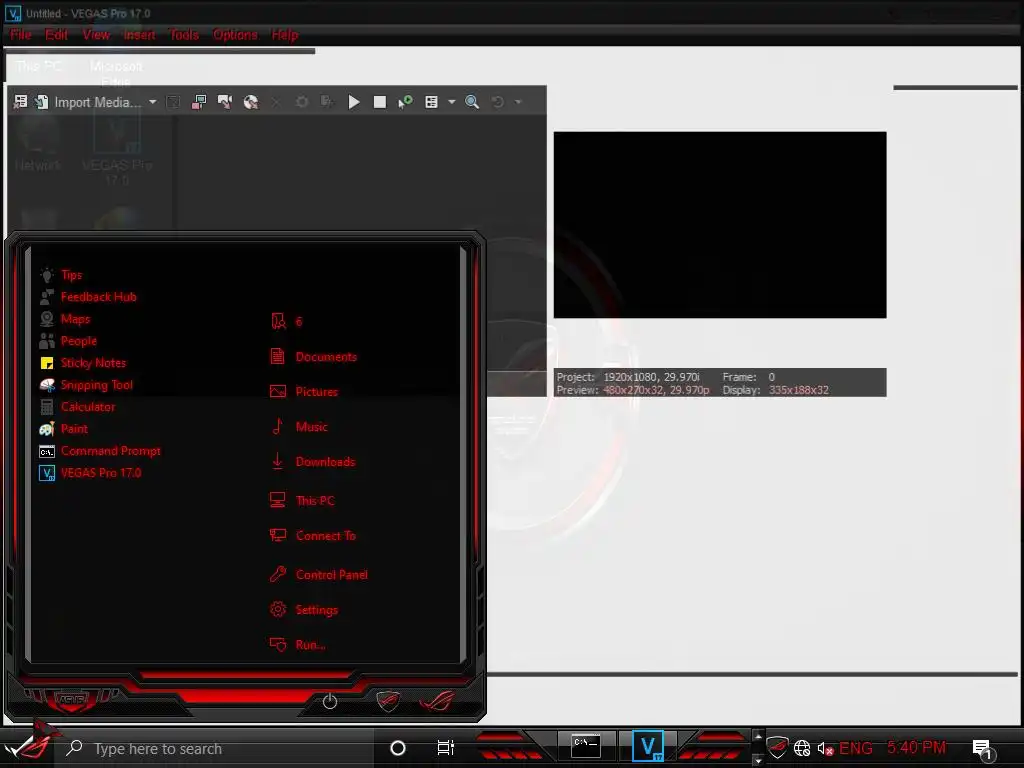
Task: Stop media preview with Stop button
Action: click(x=379, y=102)
